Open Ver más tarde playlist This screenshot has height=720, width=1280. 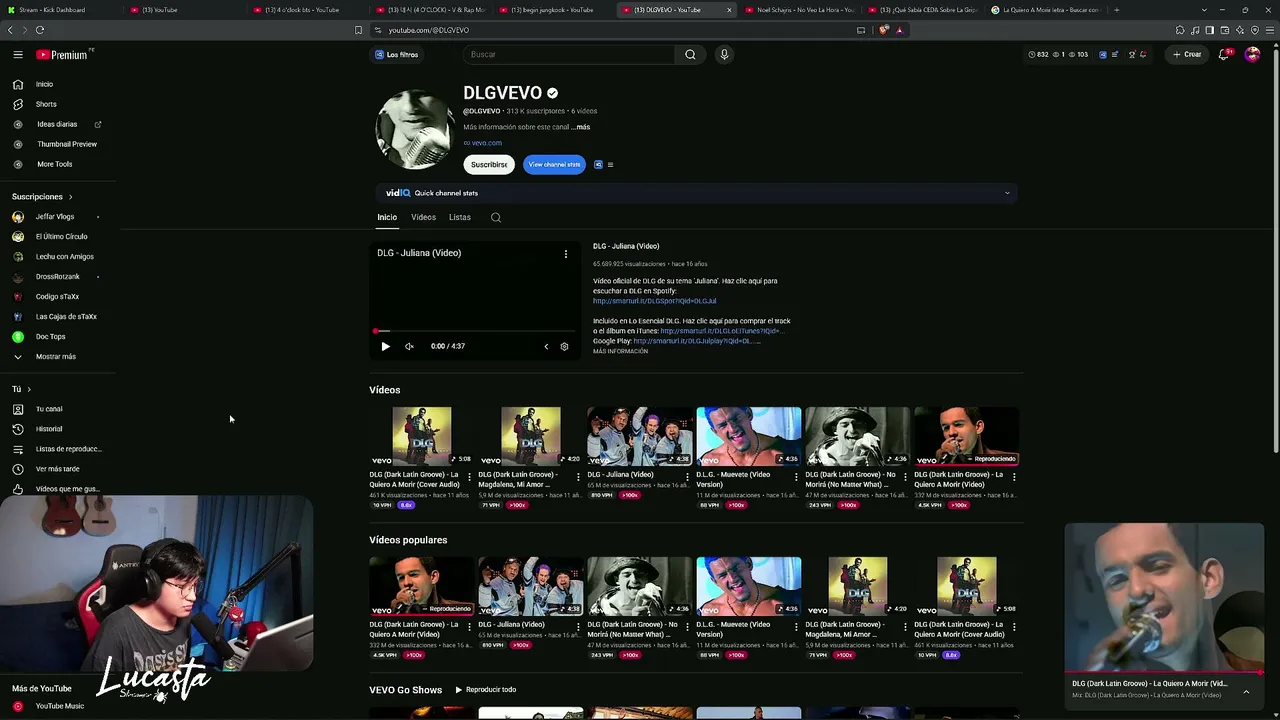pyautogui.click(x=57, y=469)
